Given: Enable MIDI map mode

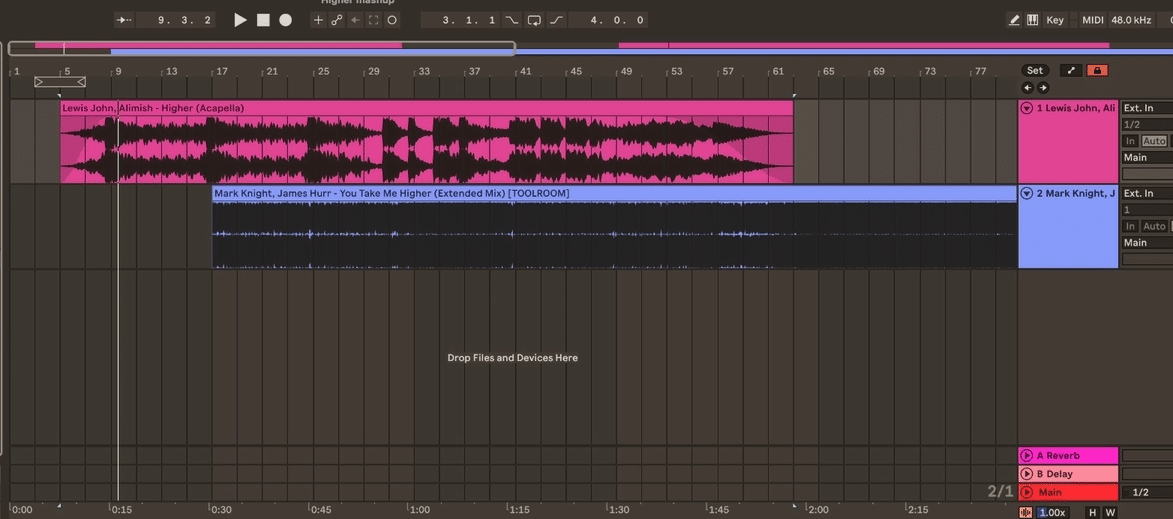Looking at the screenshot, I should point(1093,20).
